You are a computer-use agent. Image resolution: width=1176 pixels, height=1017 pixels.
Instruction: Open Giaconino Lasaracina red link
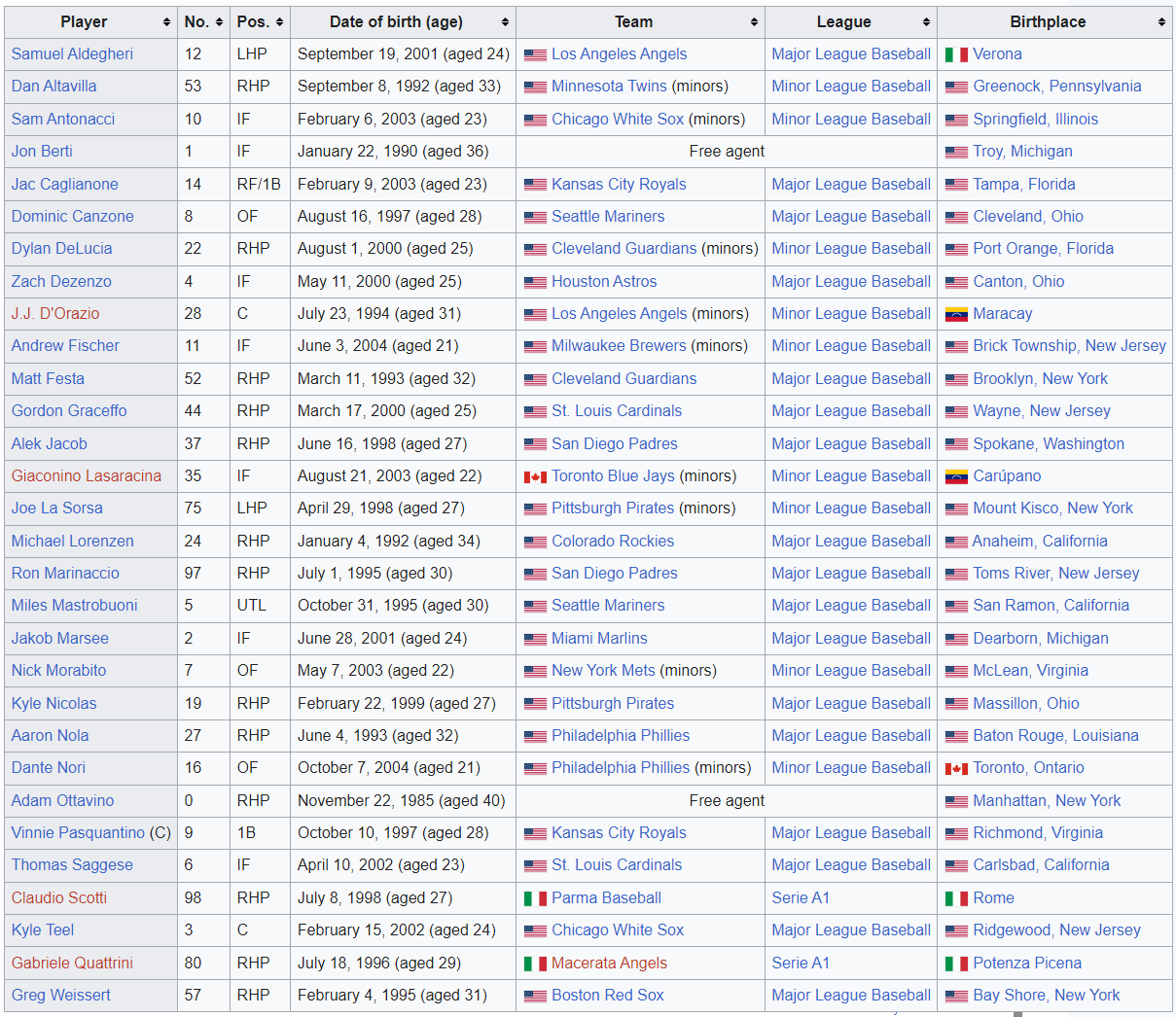pos(87,476)
